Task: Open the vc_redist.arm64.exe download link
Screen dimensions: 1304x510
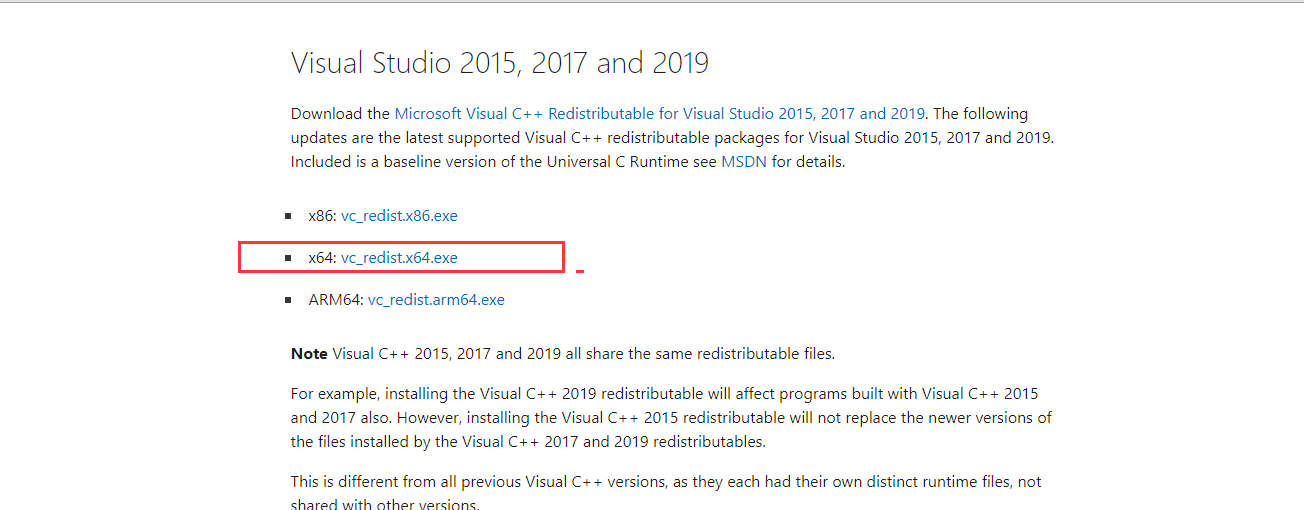Action: (436, 300)
